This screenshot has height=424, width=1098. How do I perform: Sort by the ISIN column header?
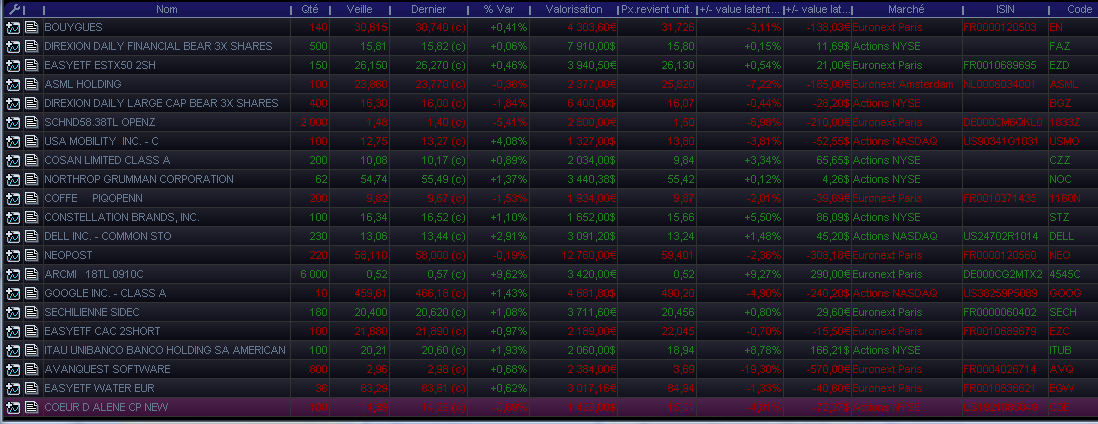pyautogui.click(x=1004, y=10)
